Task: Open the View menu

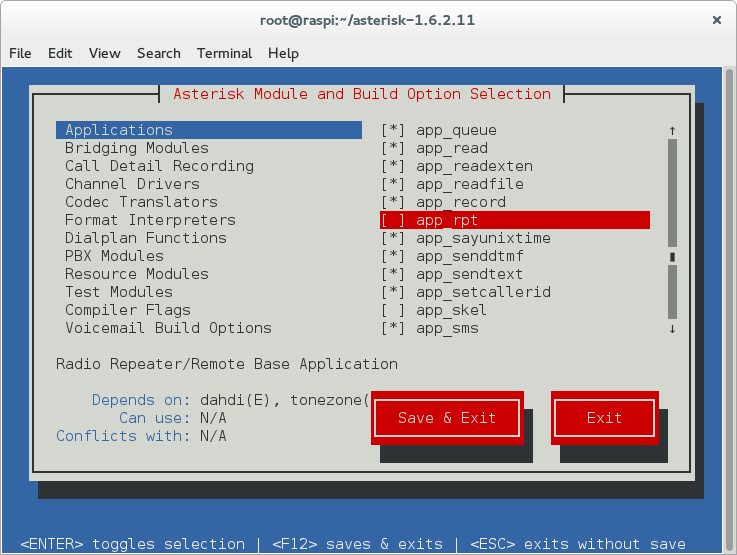Action: (x=105, y=53)
